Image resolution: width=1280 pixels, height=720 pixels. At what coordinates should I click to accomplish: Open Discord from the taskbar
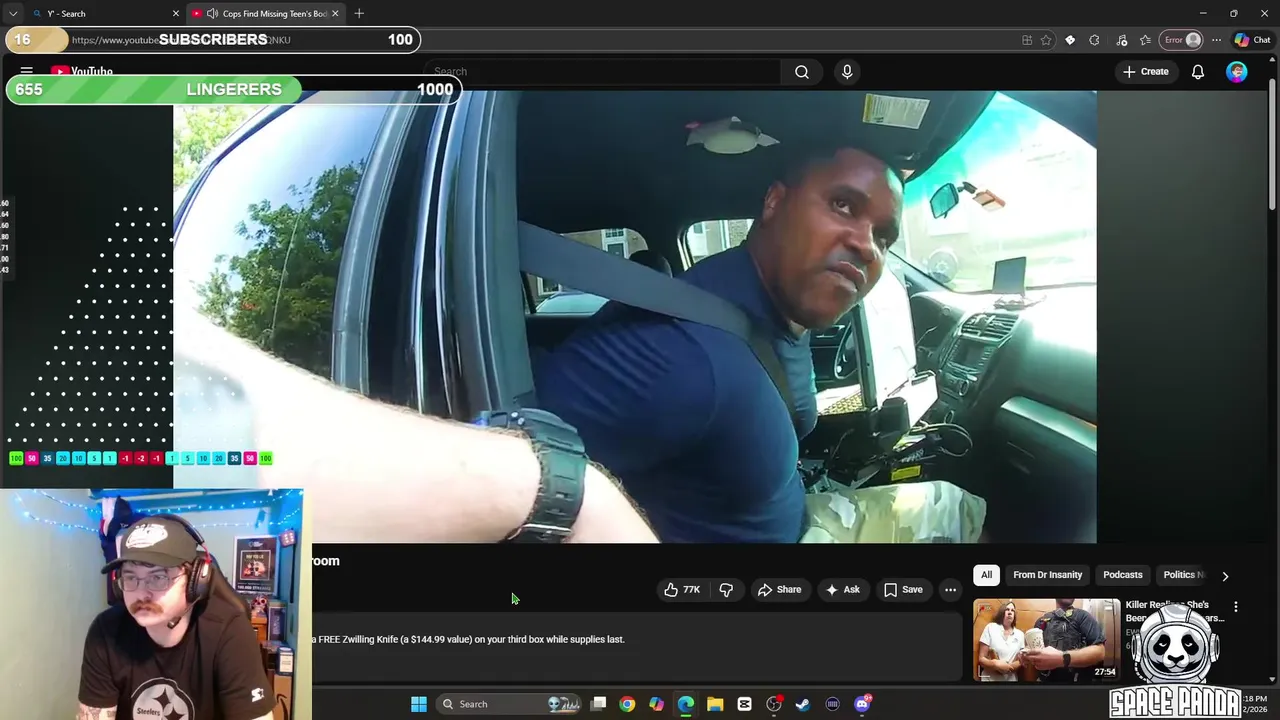click(x=862, y=704)
